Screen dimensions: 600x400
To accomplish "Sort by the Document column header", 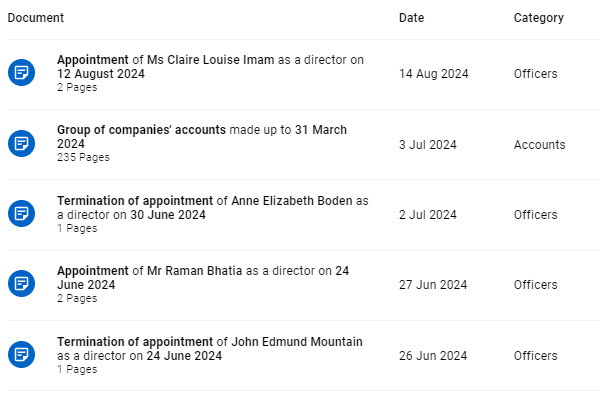I will pyautogui.click(x=36, y=18).
